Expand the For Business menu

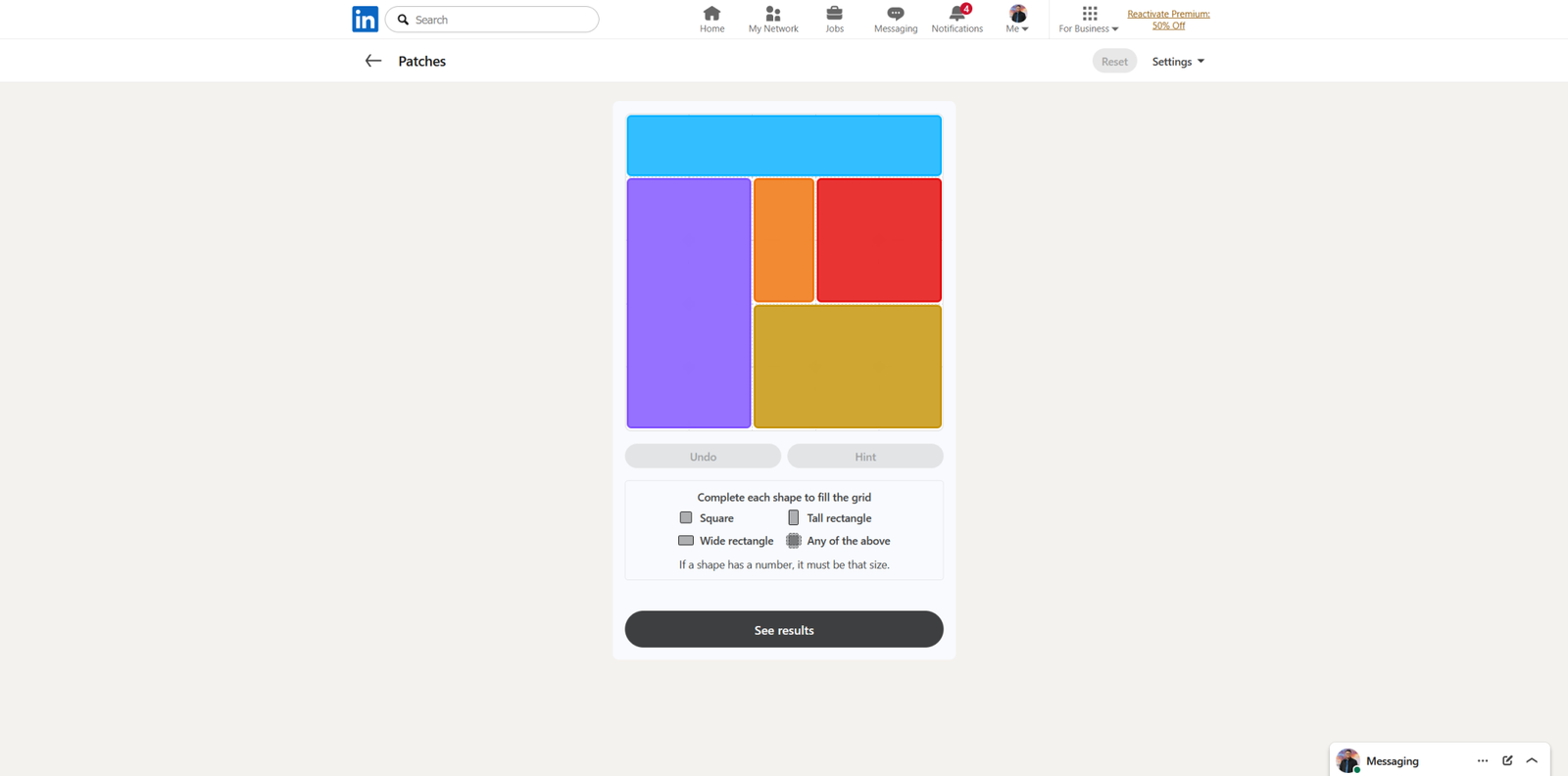click(x=1088, y=19)
